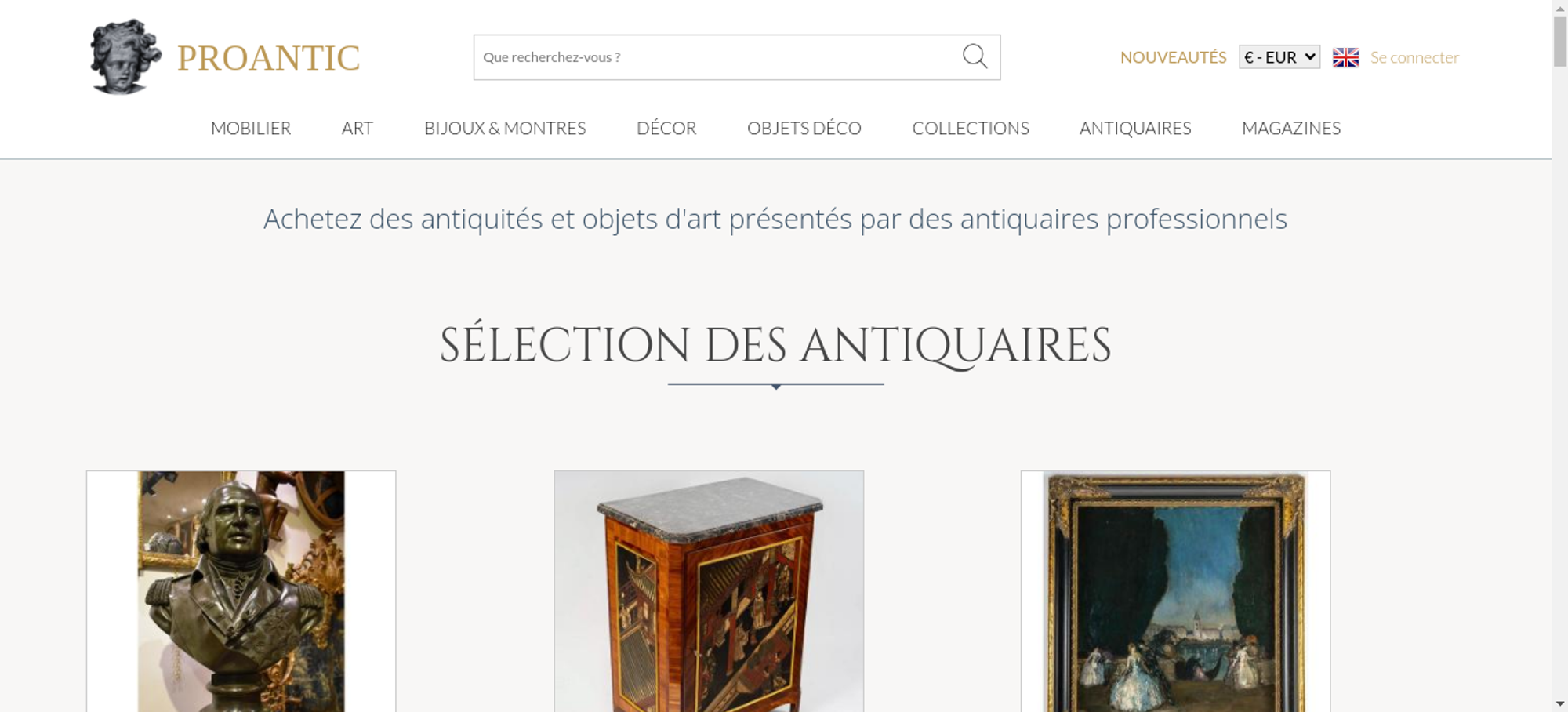
Task: Click the cherub head Proantic logo
Action: [x=125, y=57]
